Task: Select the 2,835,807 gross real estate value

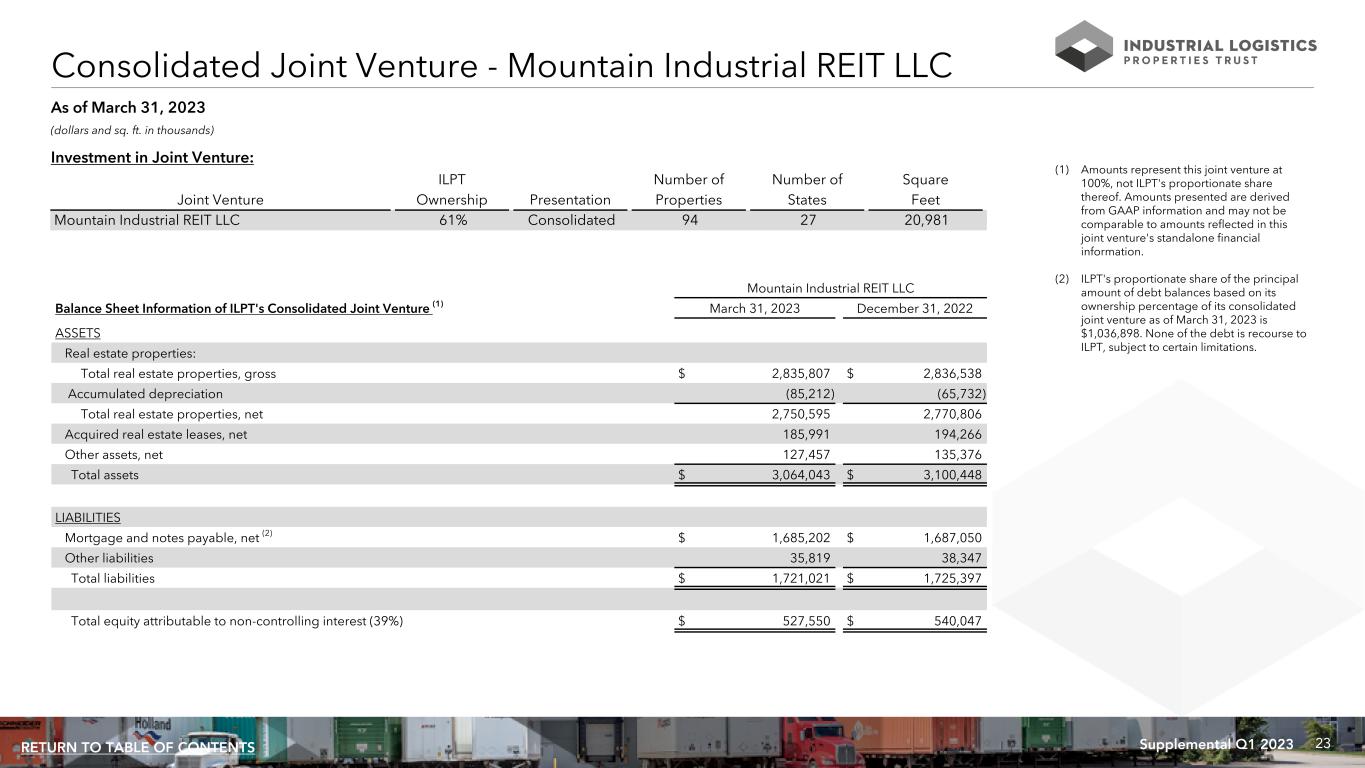Action: click(801, 374)
